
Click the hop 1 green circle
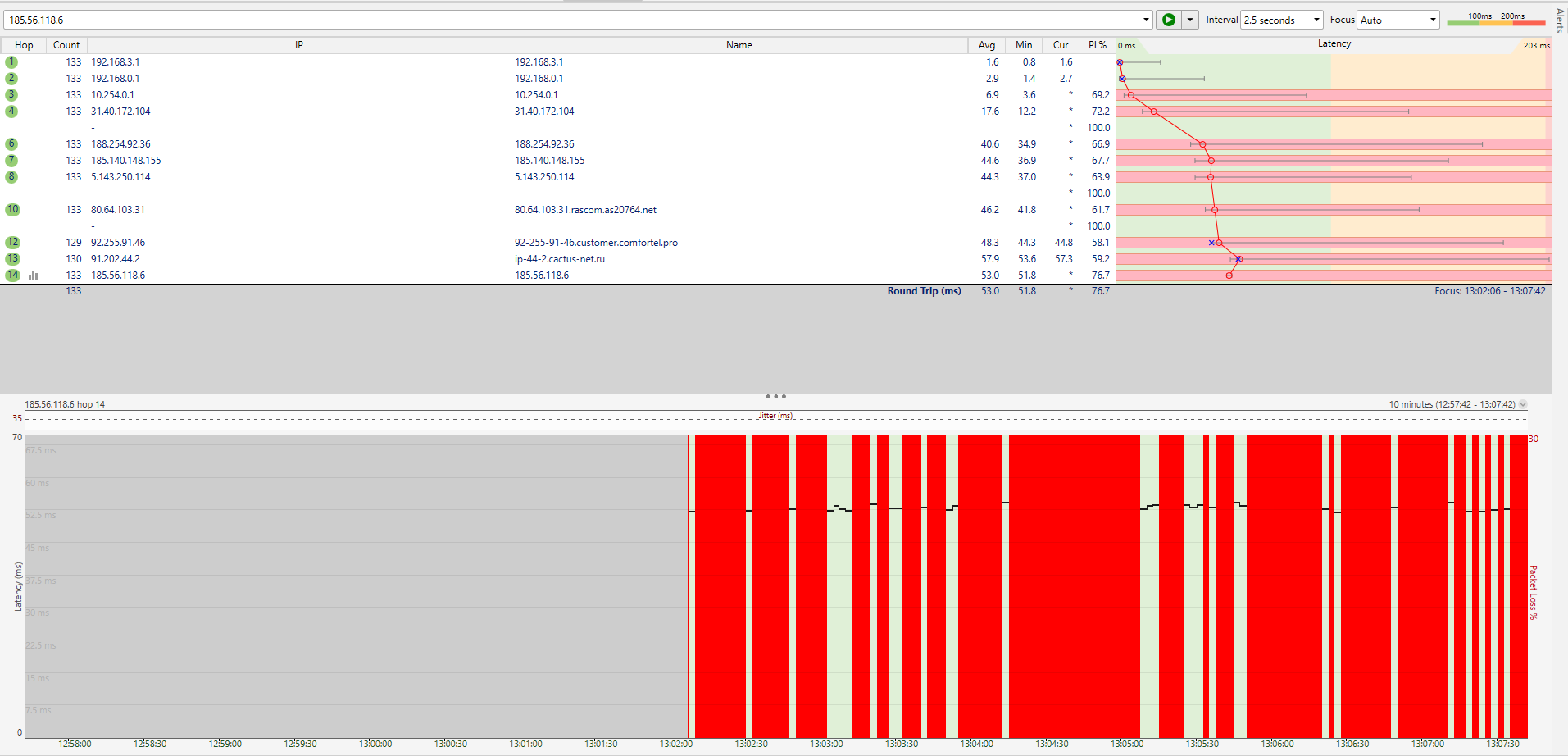11,62
